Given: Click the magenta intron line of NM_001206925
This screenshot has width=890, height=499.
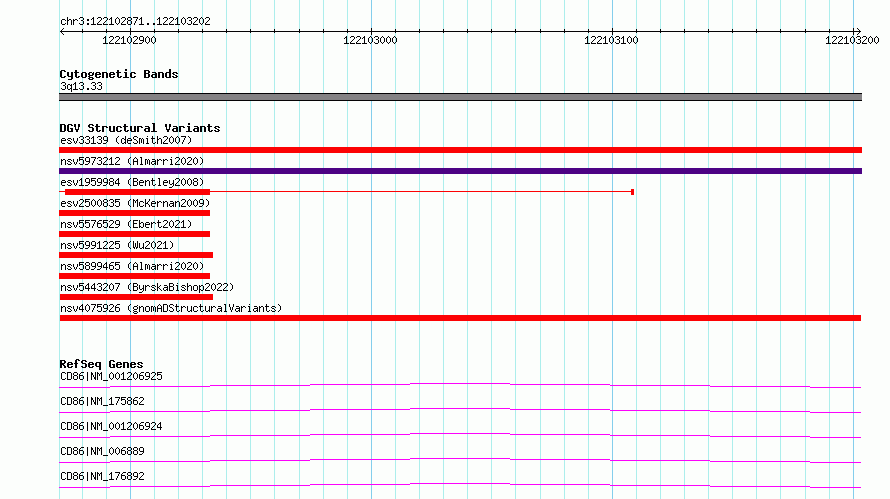Looking at the screenshot, I should pos(460,385).
